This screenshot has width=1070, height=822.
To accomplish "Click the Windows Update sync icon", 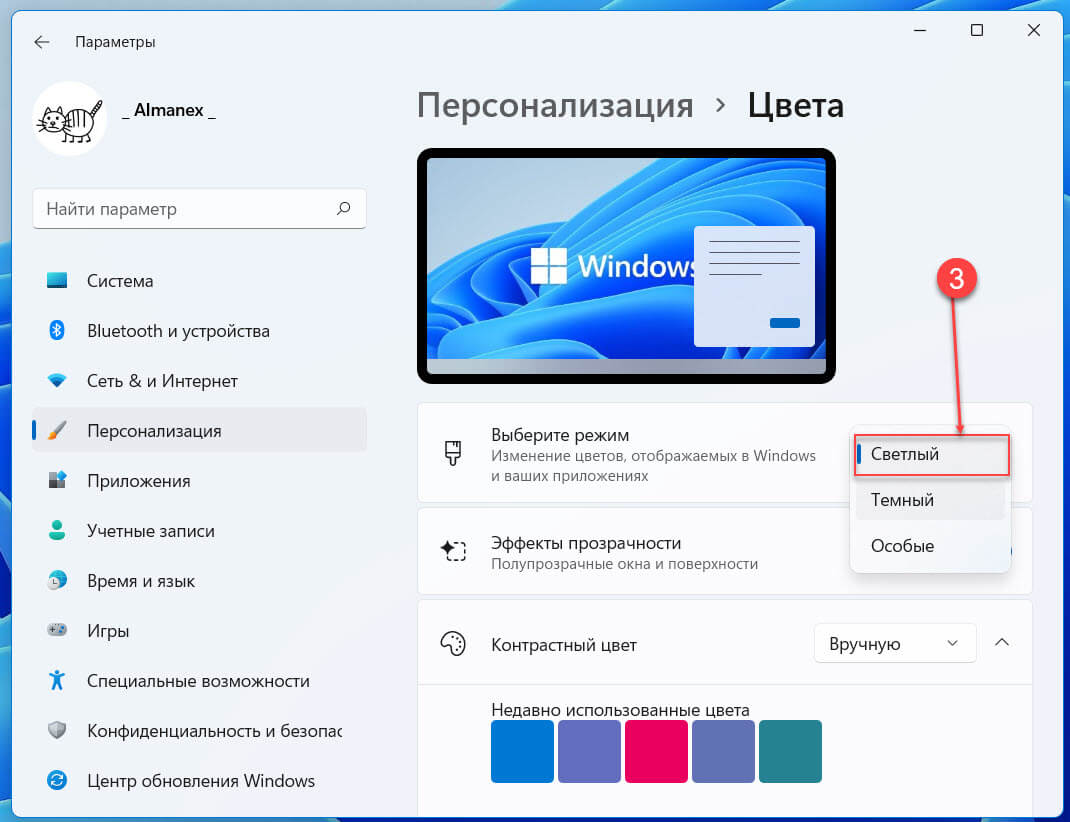I will 57,780.
